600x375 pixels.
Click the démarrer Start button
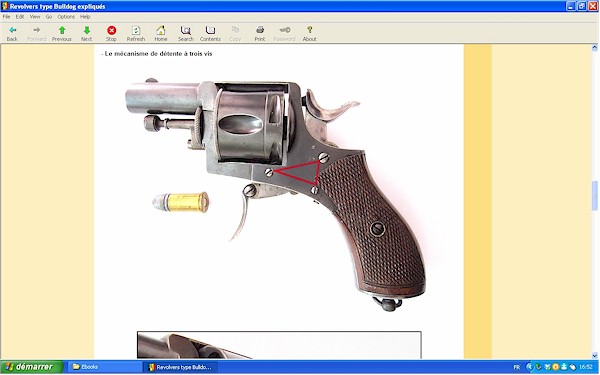tap(31, 367)
